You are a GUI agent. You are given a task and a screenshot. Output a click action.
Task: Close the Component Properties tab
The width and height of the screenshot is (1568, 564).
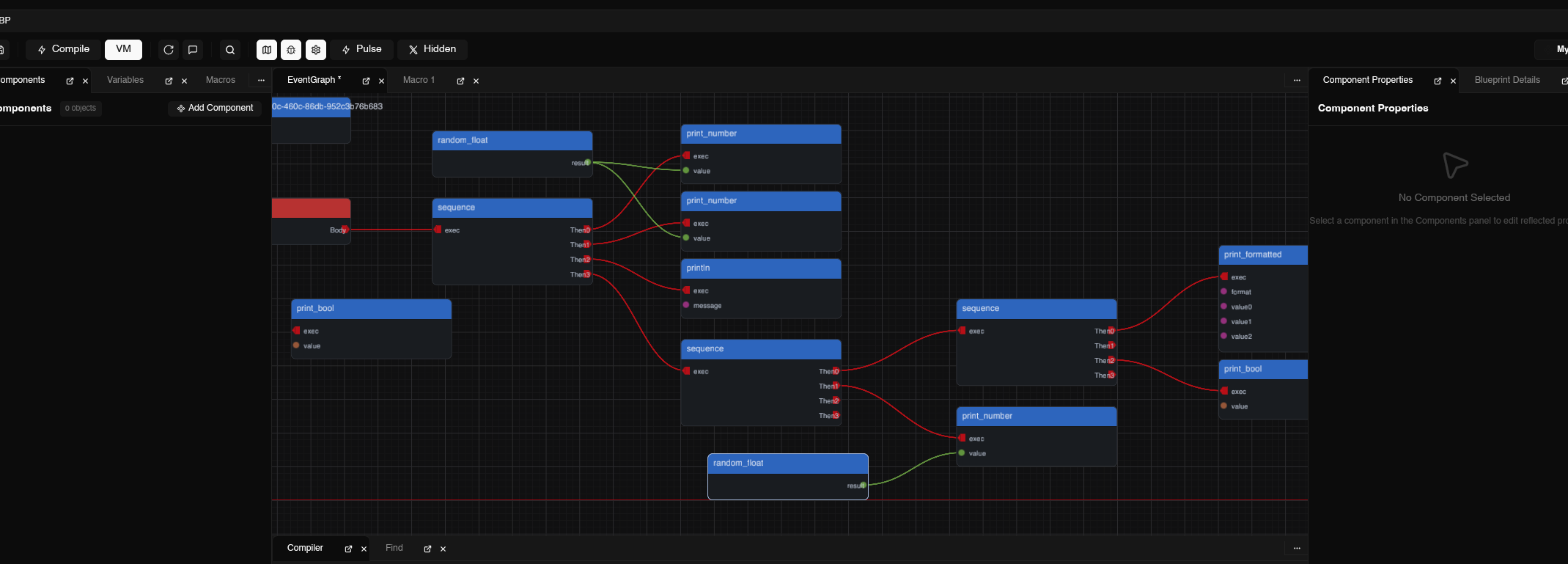pyautogui.click(x=1453, y=81)
